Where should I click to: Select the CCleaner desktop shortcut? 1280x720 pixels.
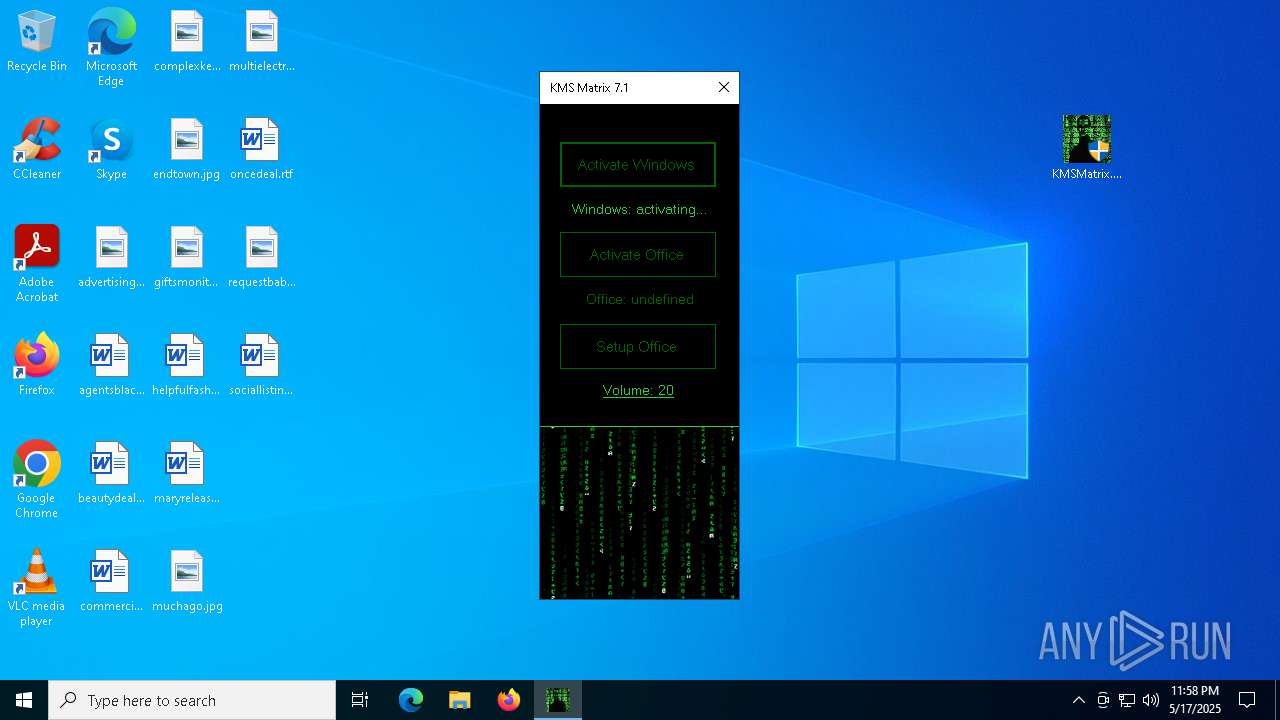coord(37,149)
